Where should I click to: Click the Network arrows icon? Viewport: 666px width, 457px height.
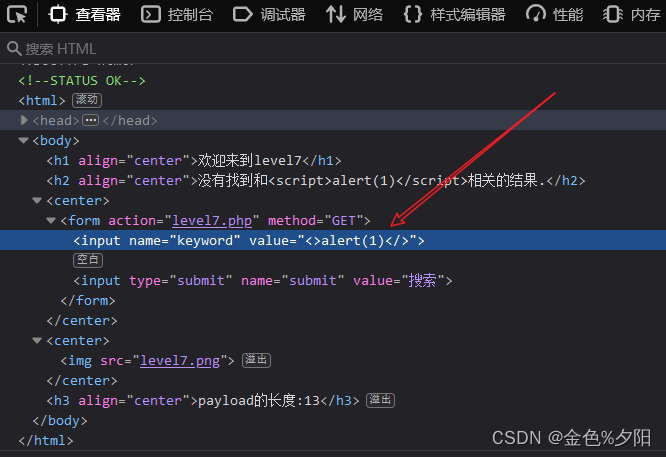click(x=336, y=14)
